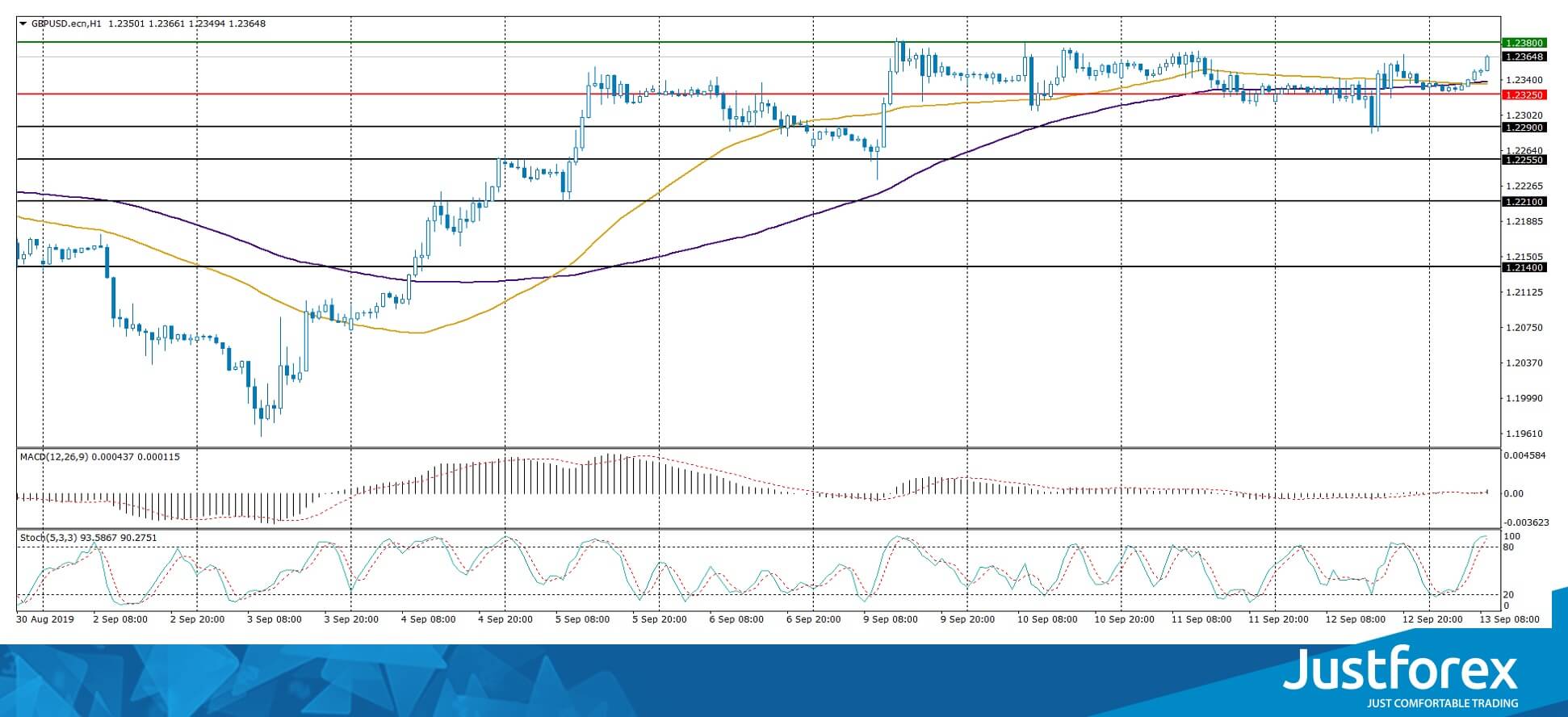Click the 1.23020 price axis label
This screenshot has height=717, width=1568.
click(x=1524, y=115)
